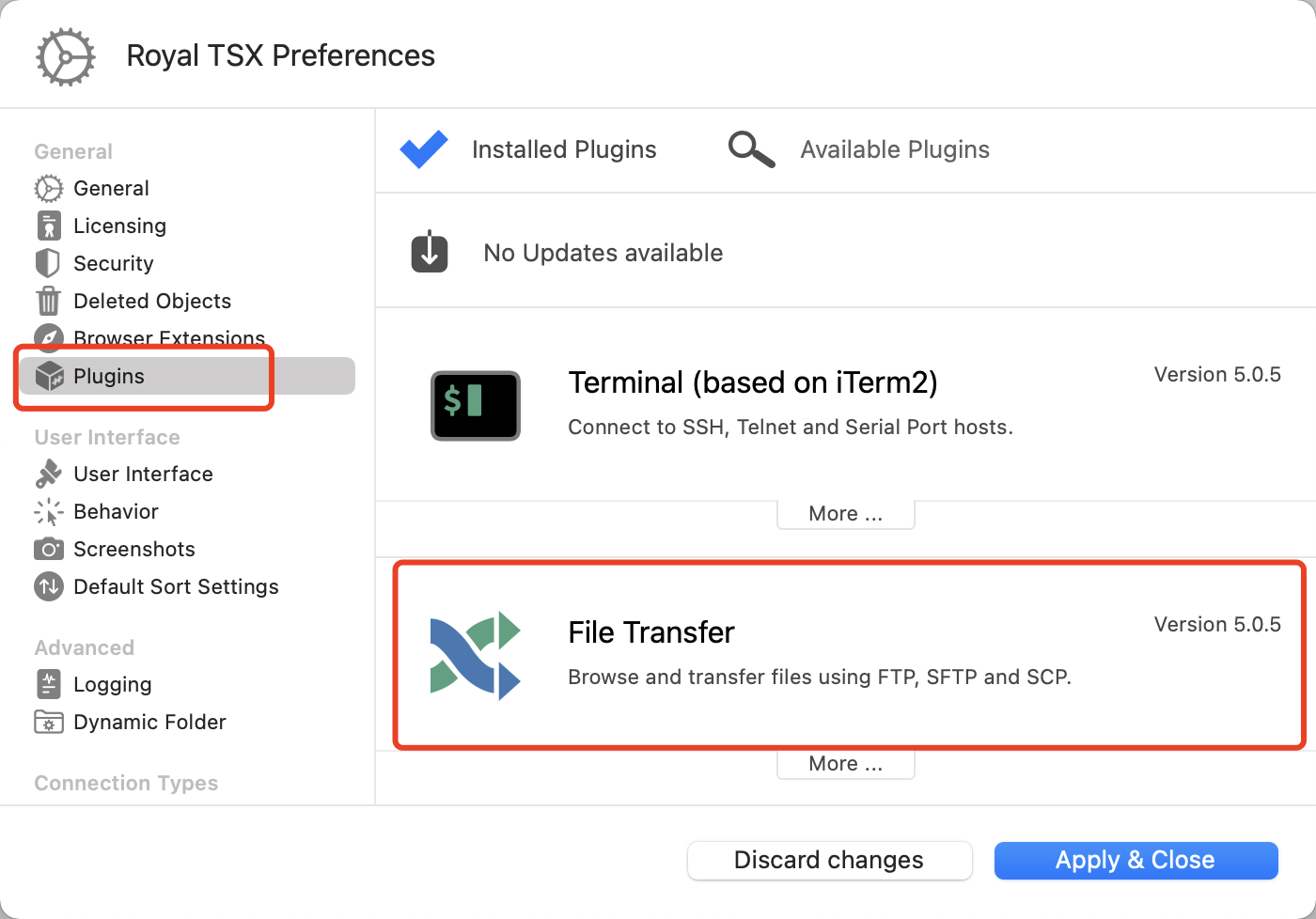The image size is (1316, 919).
Task: Open Deleted Objects via trash icon
Action: [48, 301]
